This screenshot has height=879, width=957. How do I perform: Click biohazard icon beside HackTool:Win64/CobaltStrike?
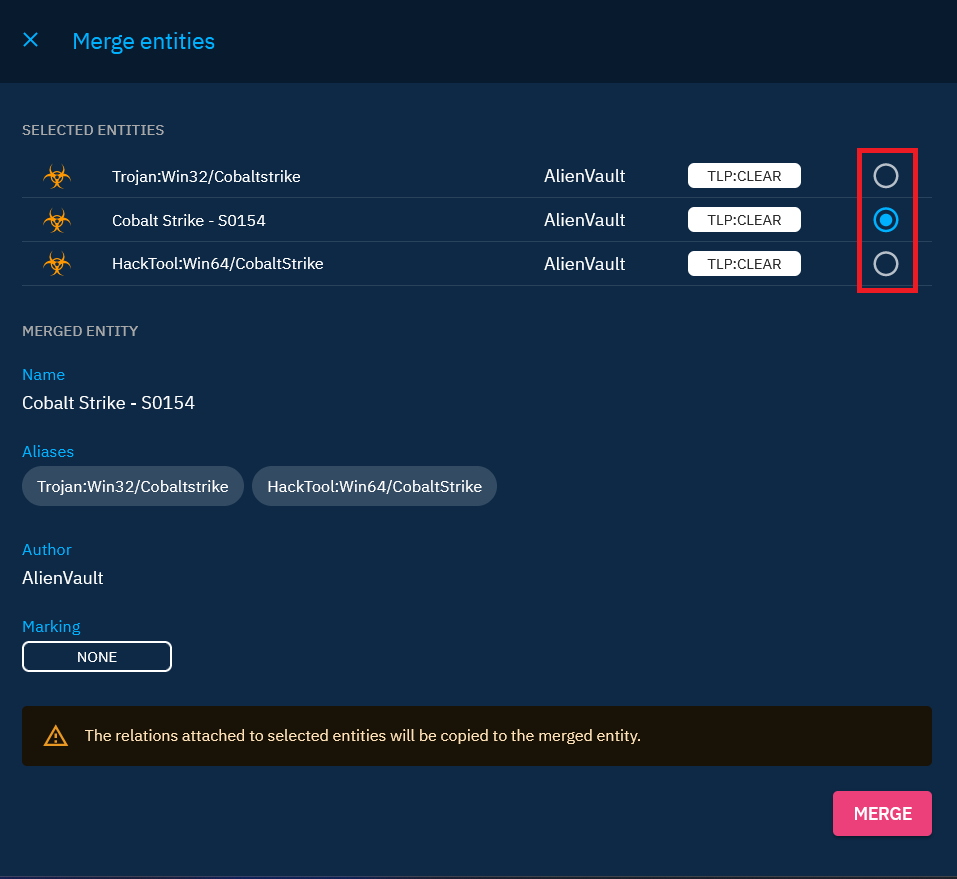click(x=57, y=264)
